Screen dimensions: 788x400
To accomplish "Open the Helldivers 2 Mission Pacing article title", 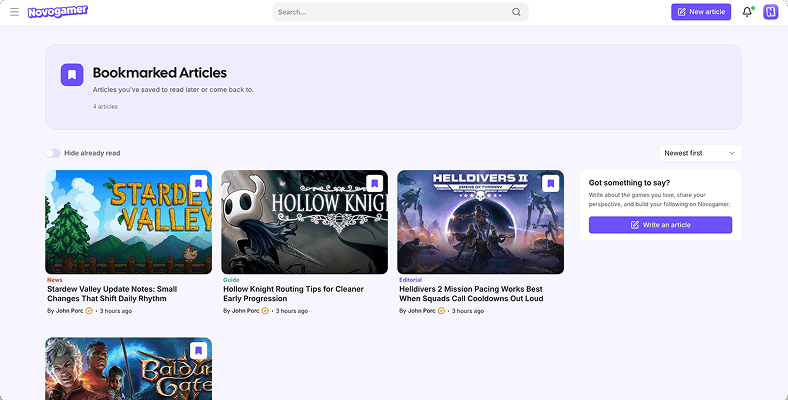I will 471,294.
